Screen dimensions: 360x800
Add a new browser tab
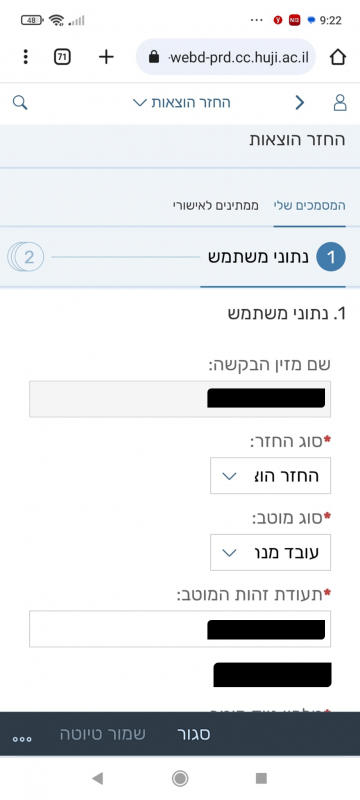tap(106, 57)
